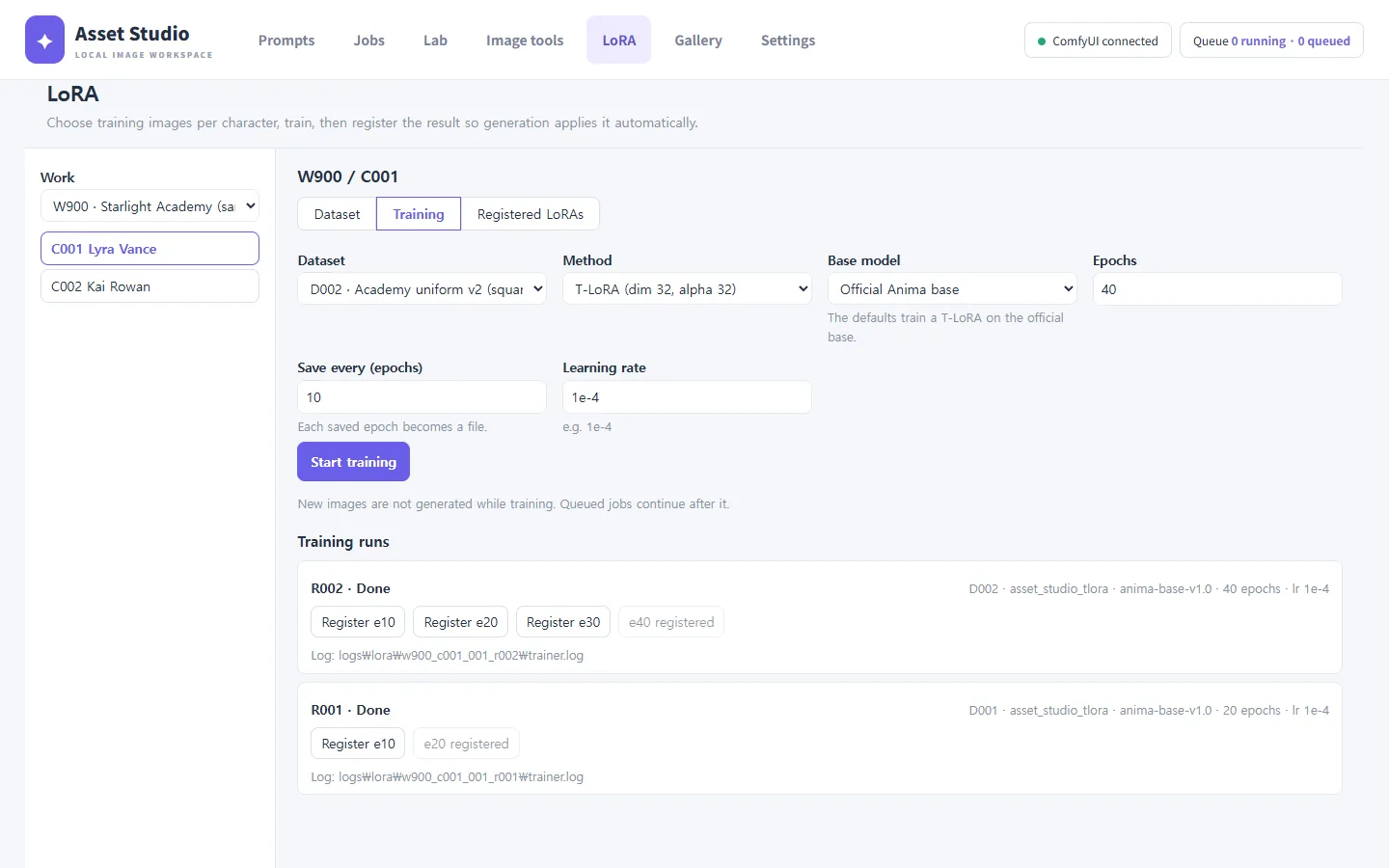Click the Training runs heading
Screen dimensions: 1389x868
coord(343,542)
